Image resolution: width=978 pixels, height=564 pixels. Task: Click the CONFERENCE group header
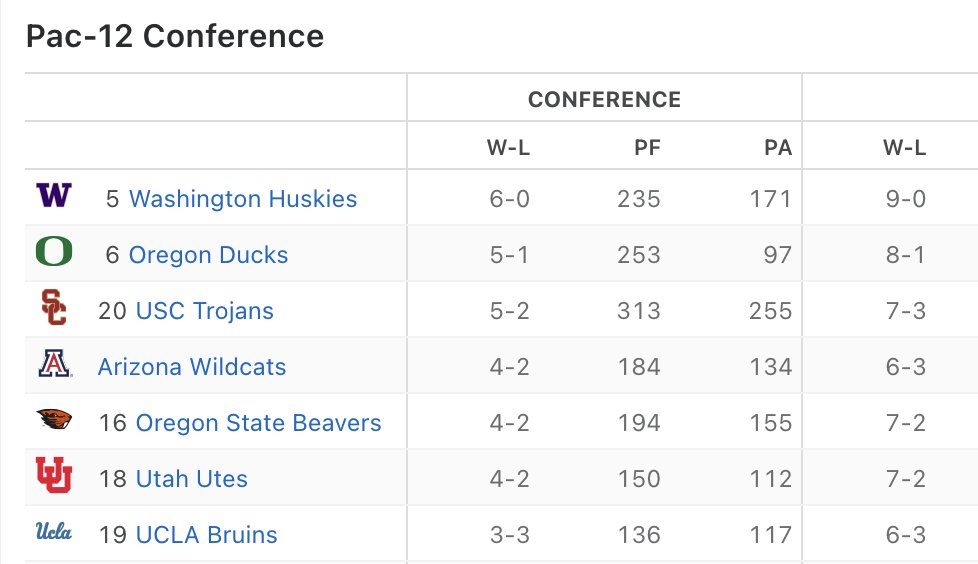tap(604, 99)
